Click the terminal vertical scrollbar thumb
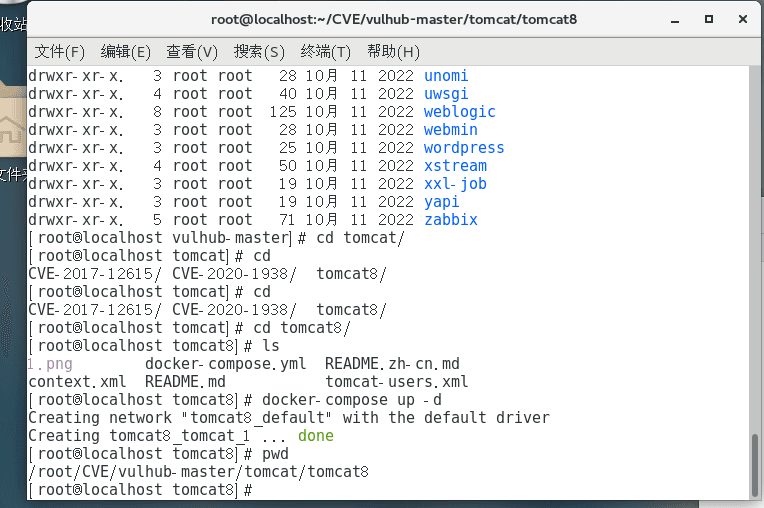 click(x=756, y=464)
